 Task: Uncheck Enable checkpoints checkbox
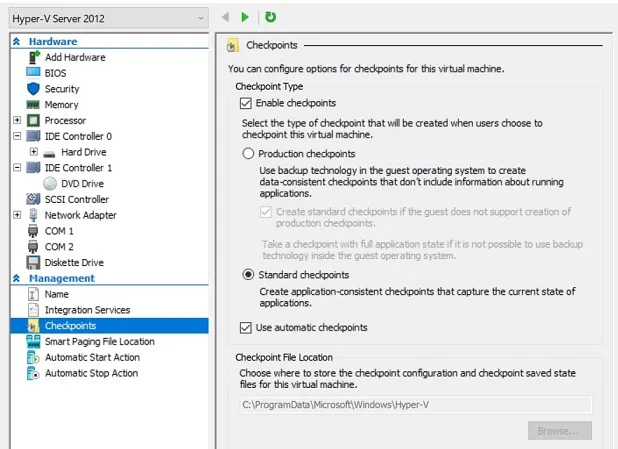[246, 103]
